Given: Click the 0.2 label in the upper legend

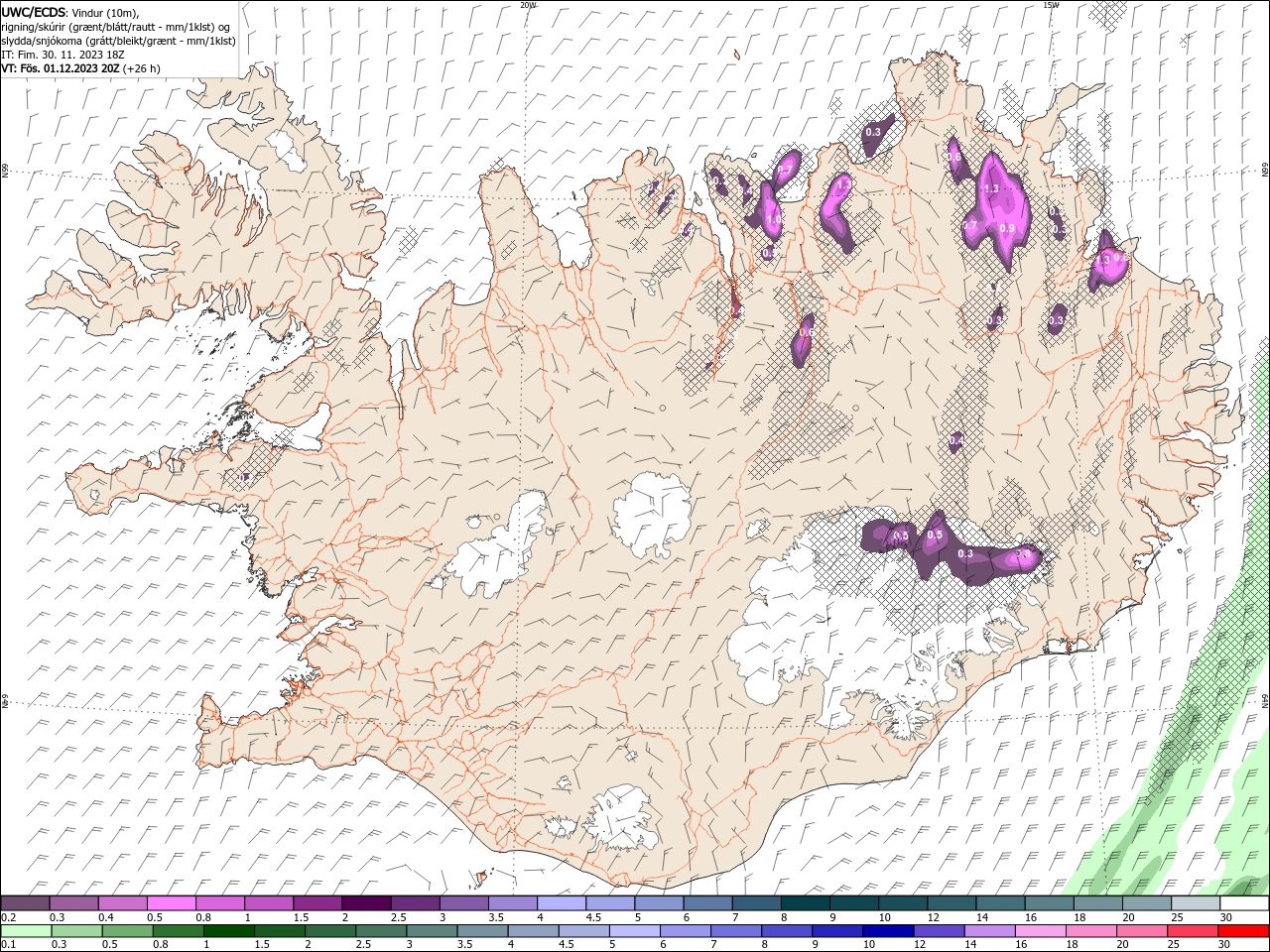Looking at the screenshot, I should click(8, 917).
